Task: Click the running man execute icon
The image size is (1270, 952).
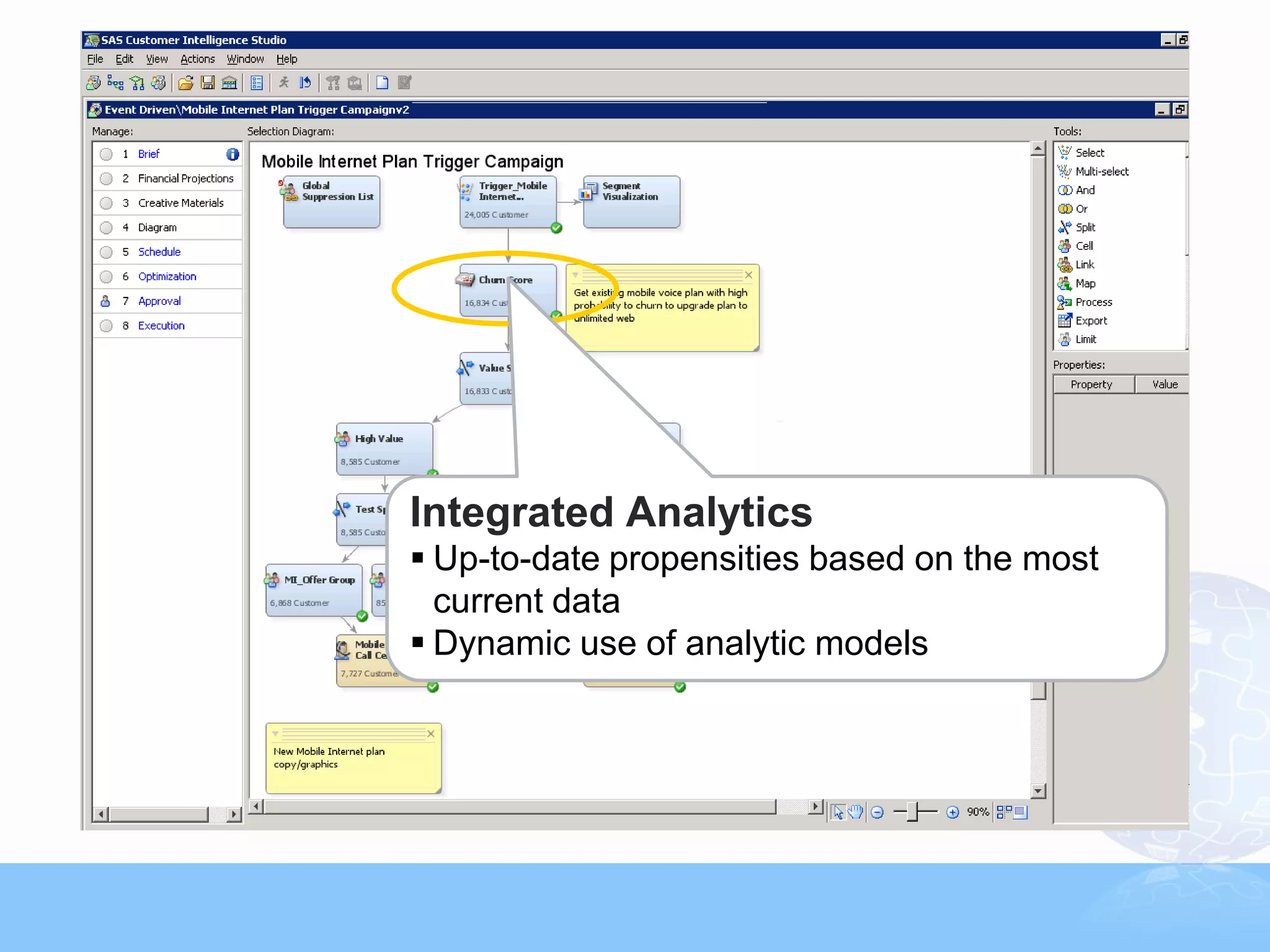Action: coord(284,82)
